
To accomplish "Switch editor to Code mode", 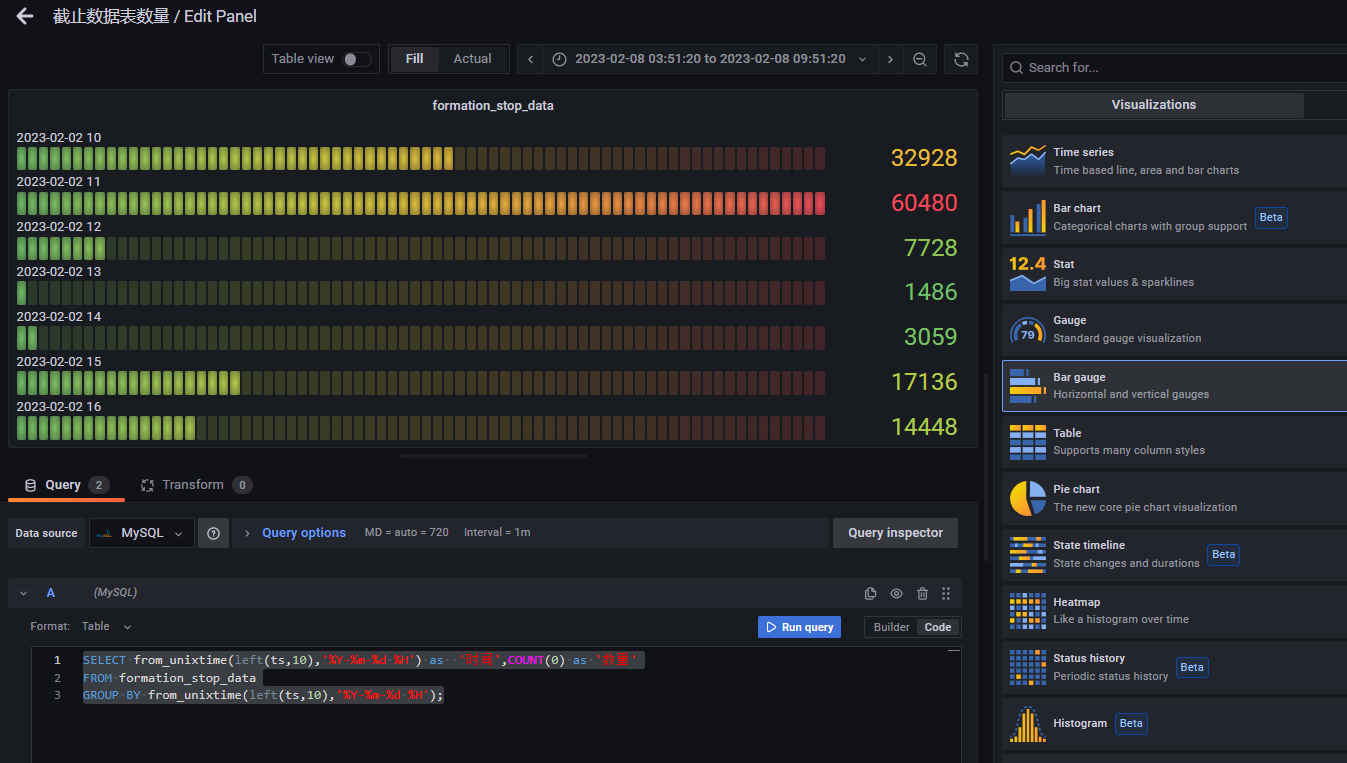I will [x=938, y=627].
